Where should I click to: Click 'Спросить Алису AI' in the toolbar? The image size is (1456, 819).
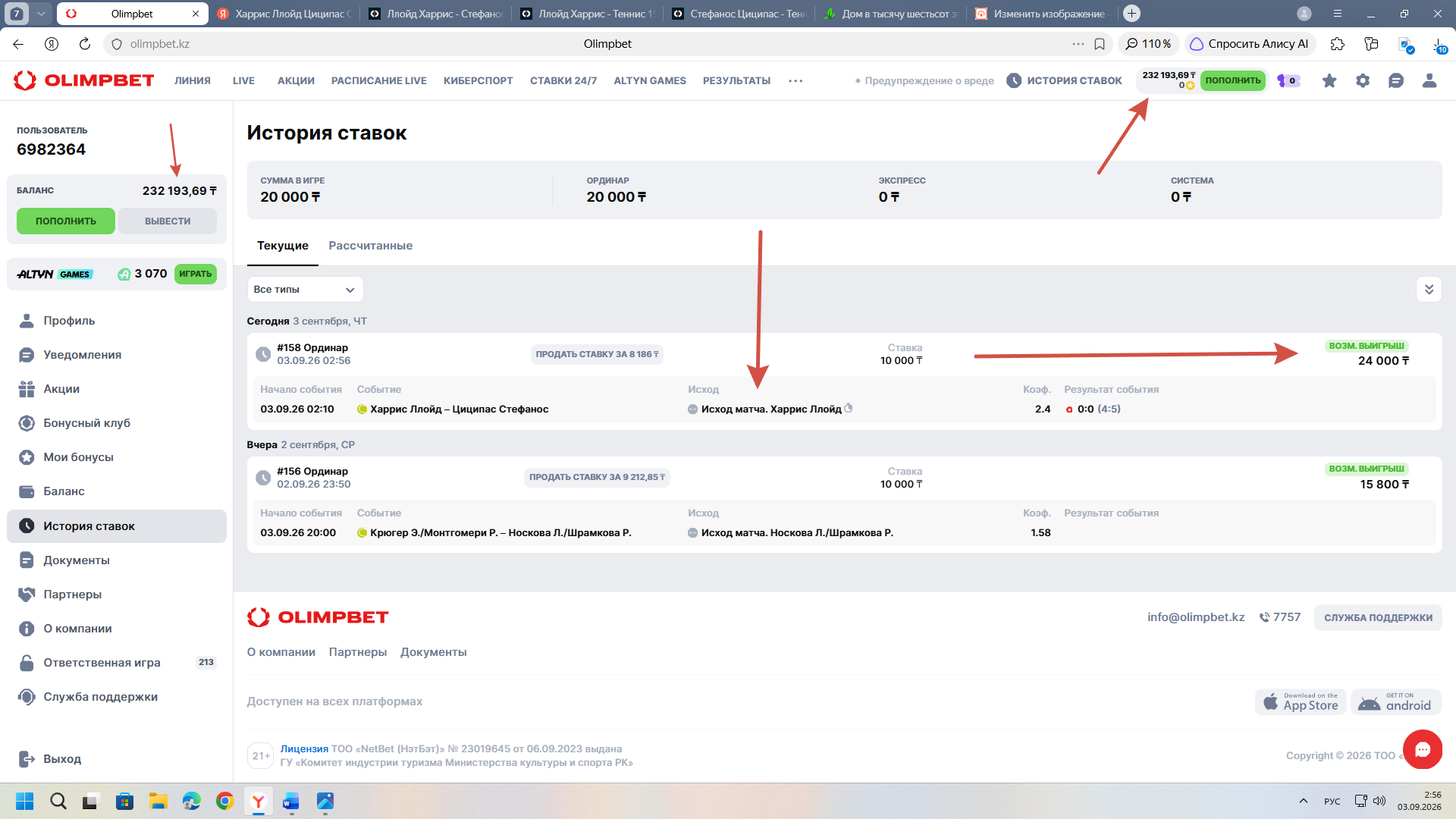click(1249, 44)
